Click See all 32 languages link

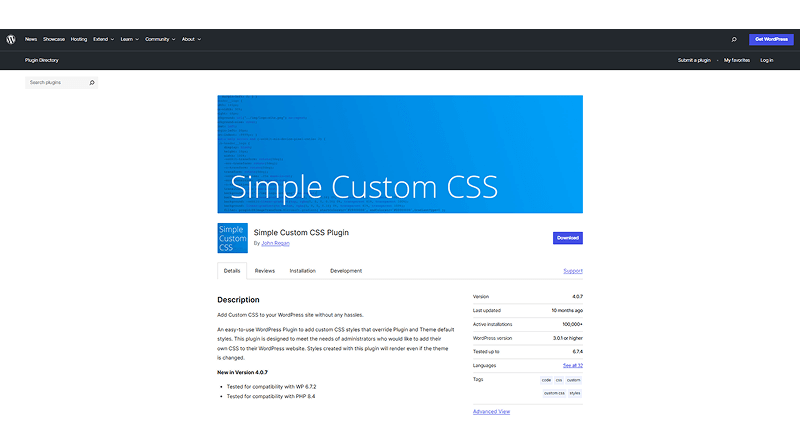[x=572, y=365]
